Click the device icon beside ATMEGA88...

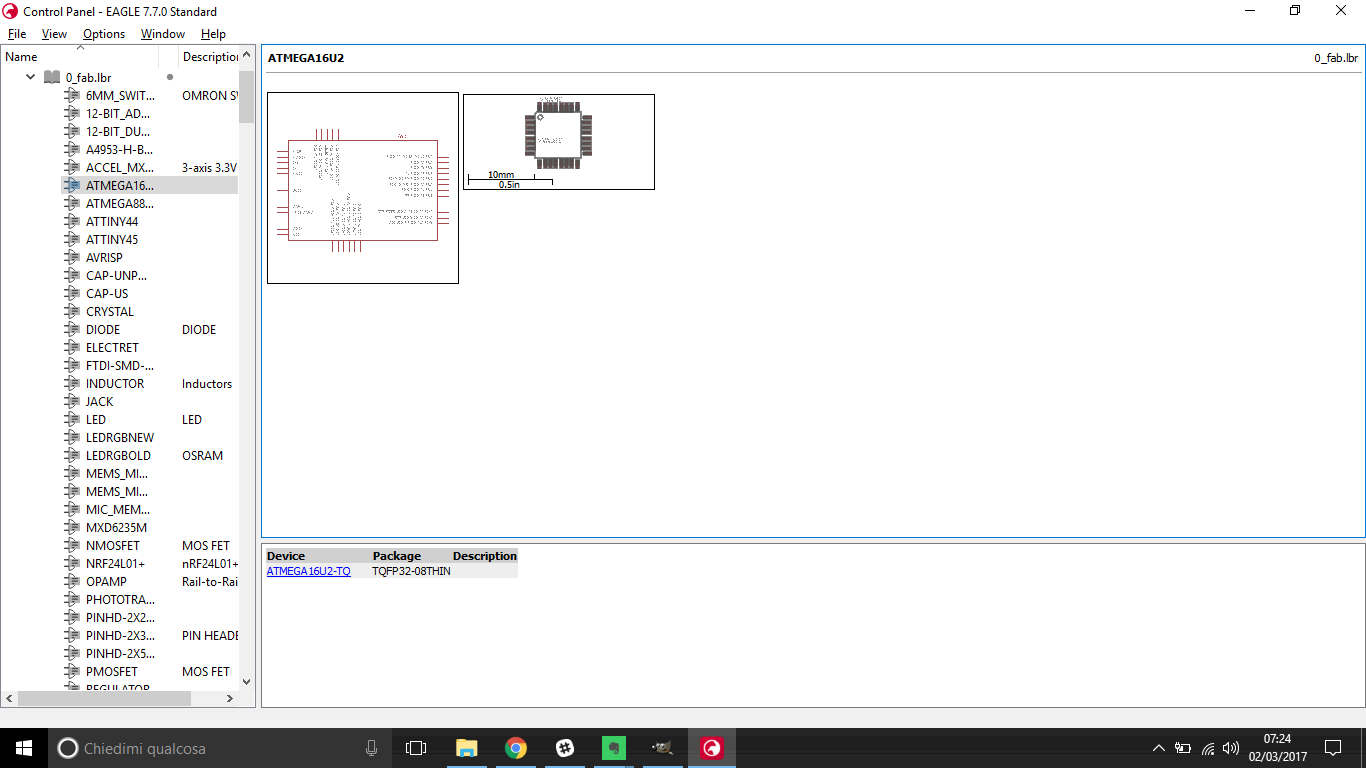click(72, 203)
